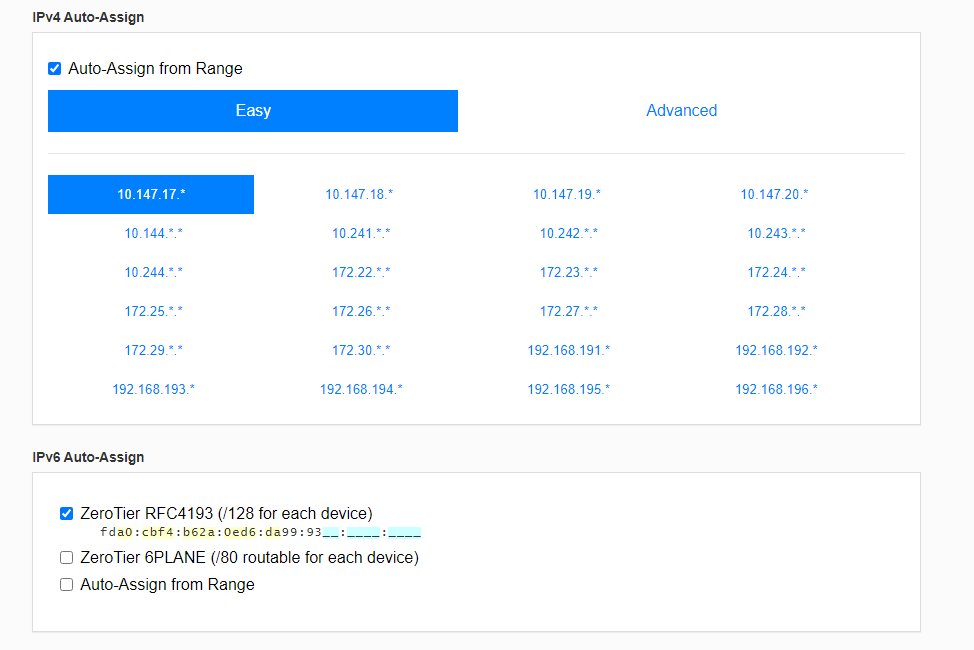
Task: Enable ZeroTier 6PLANE option
Action: tap(67, 558)
